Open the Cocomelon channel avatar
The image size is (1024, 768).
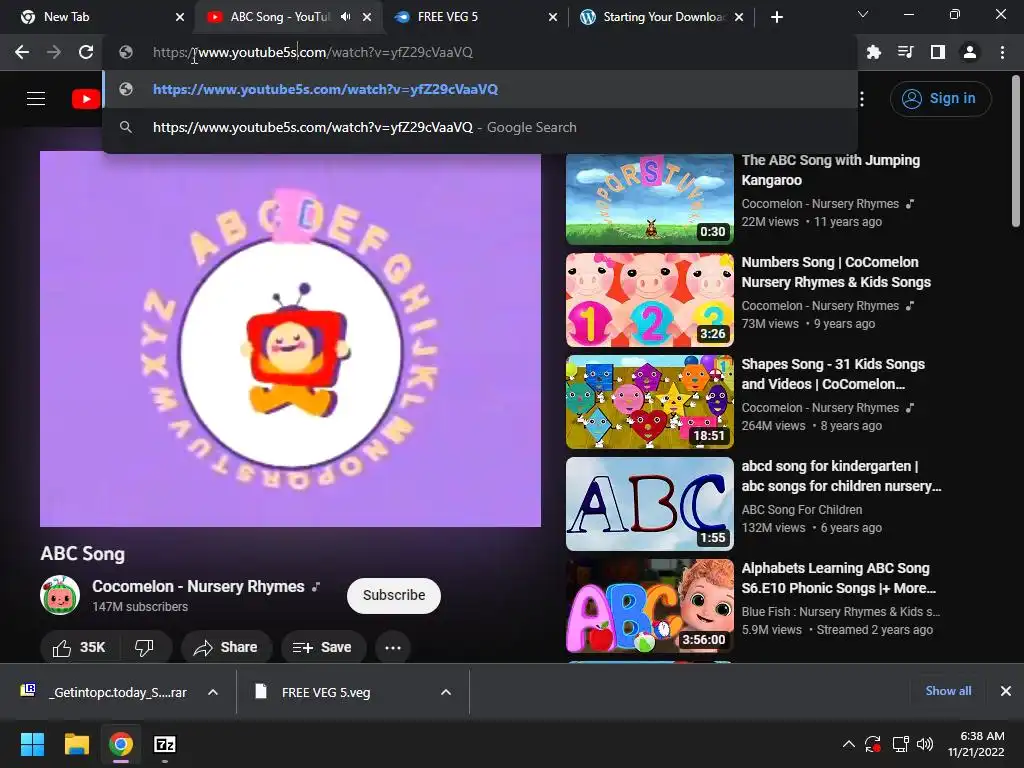tap(60, 595)
